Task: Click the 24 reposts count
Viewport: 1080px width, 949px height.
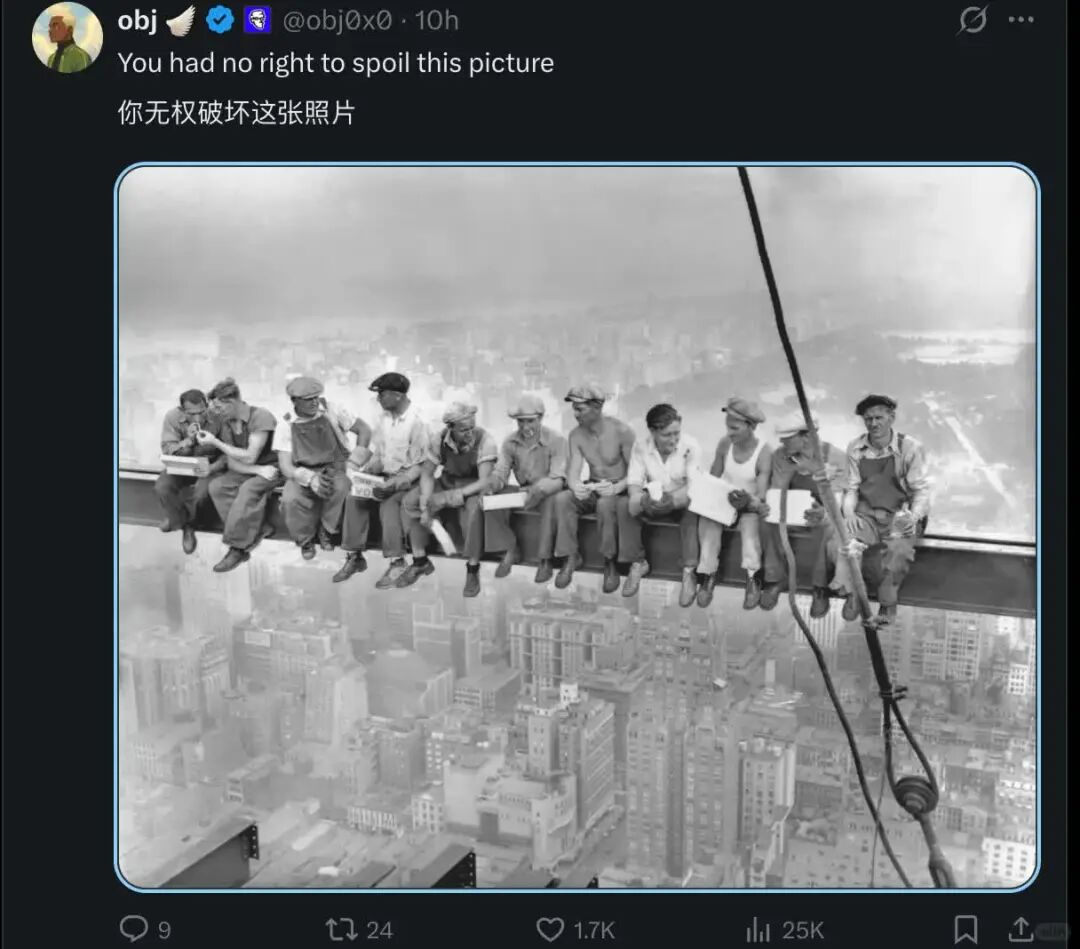Action: [379, 930]
